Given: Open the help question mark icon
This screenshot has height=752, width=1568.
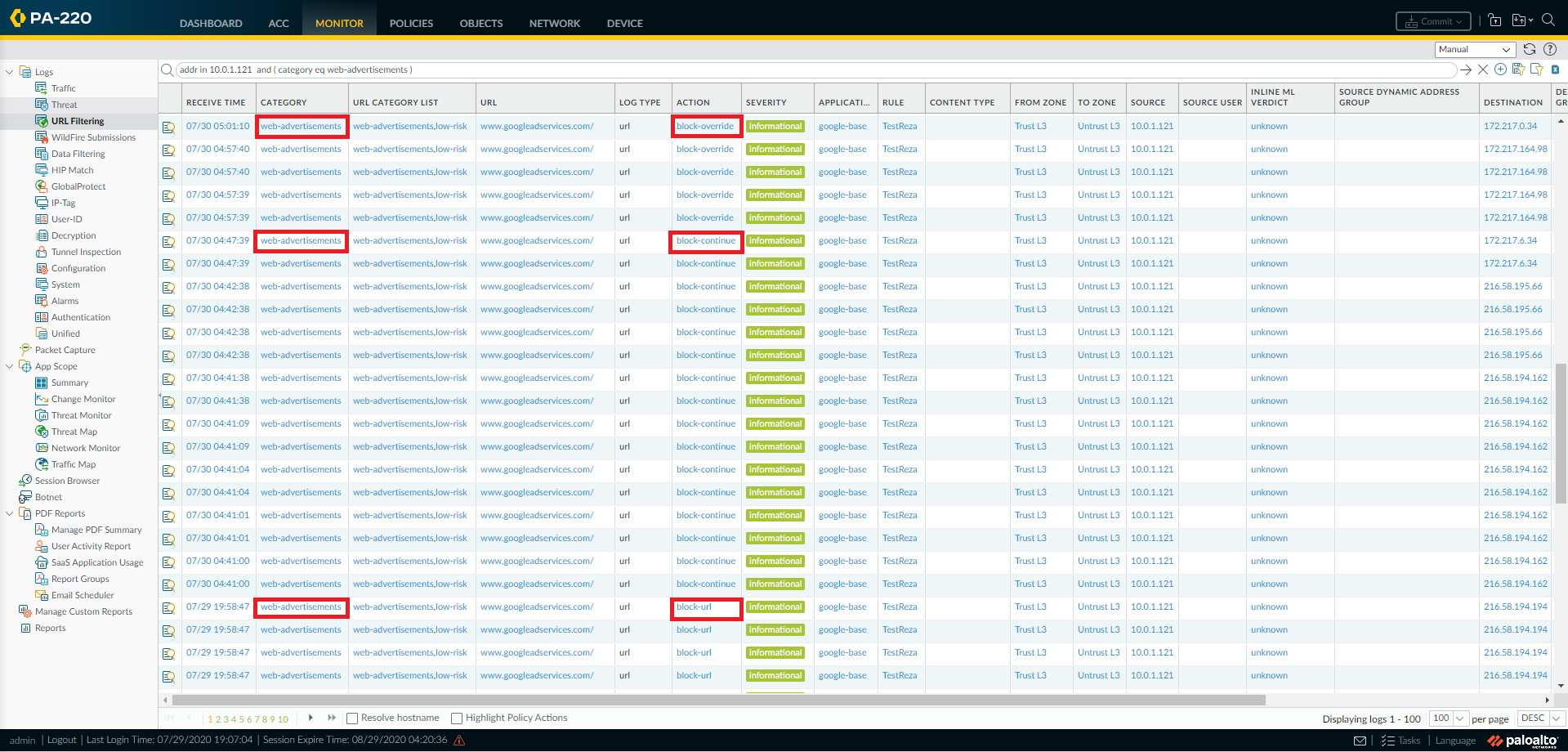Looking at the screenshot, I should click(1550, 49).
